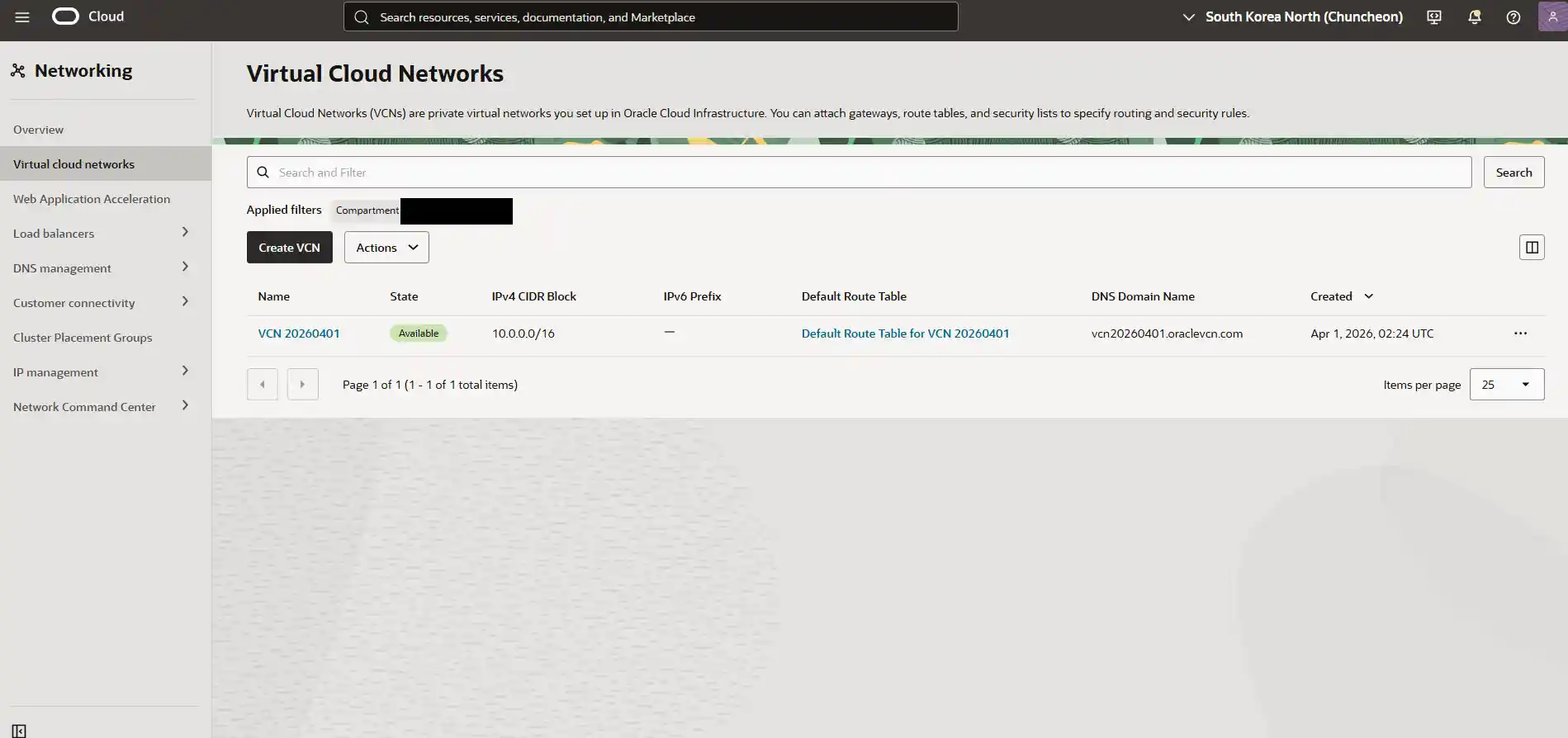Viewport: 1568px width, 738px height.
Task: Open the hamburger navigation menu
Action: coord(22,17)
